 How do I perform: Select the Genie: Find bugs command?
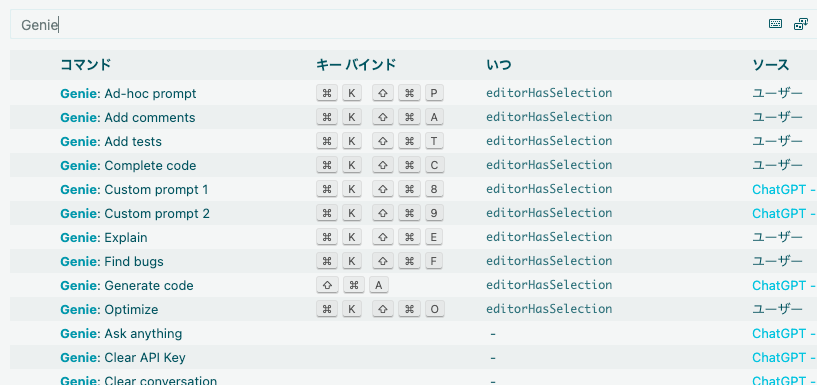[112, 262]
